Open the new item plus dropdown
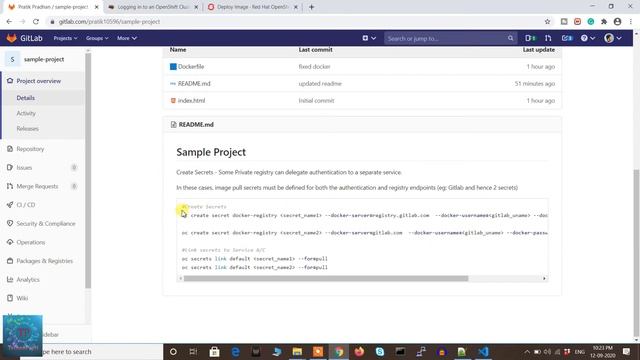 point(369,38)
